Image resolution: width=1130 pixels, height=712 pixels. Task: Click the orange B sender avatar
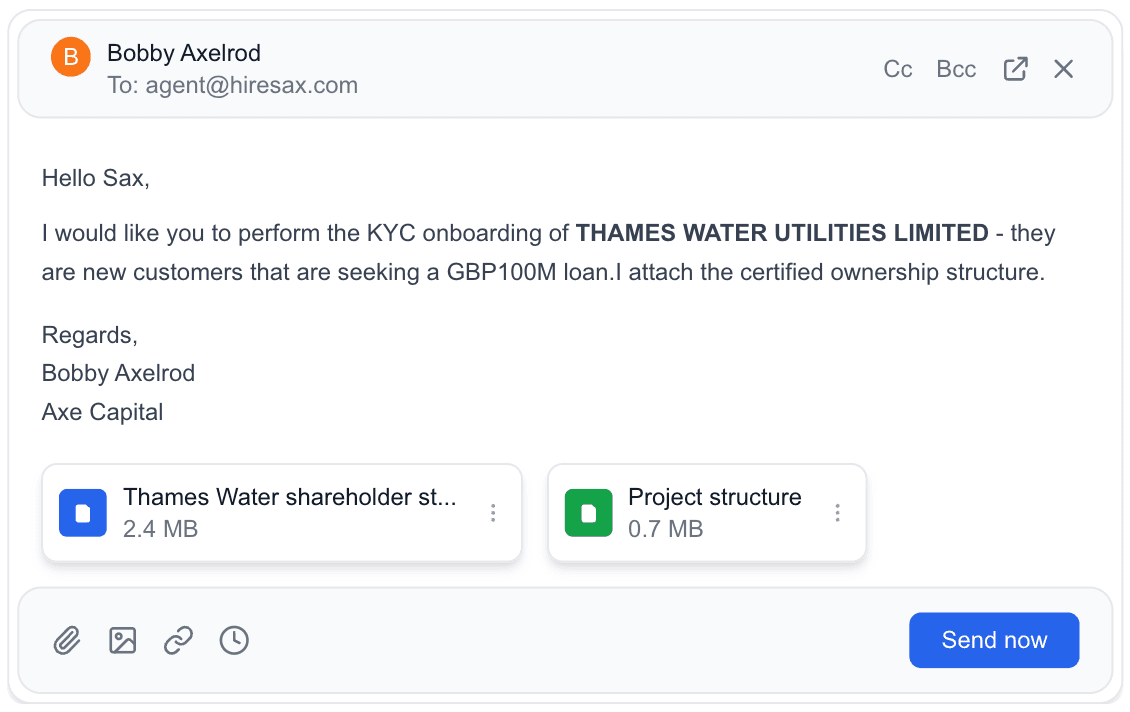(x=71, y=58)
